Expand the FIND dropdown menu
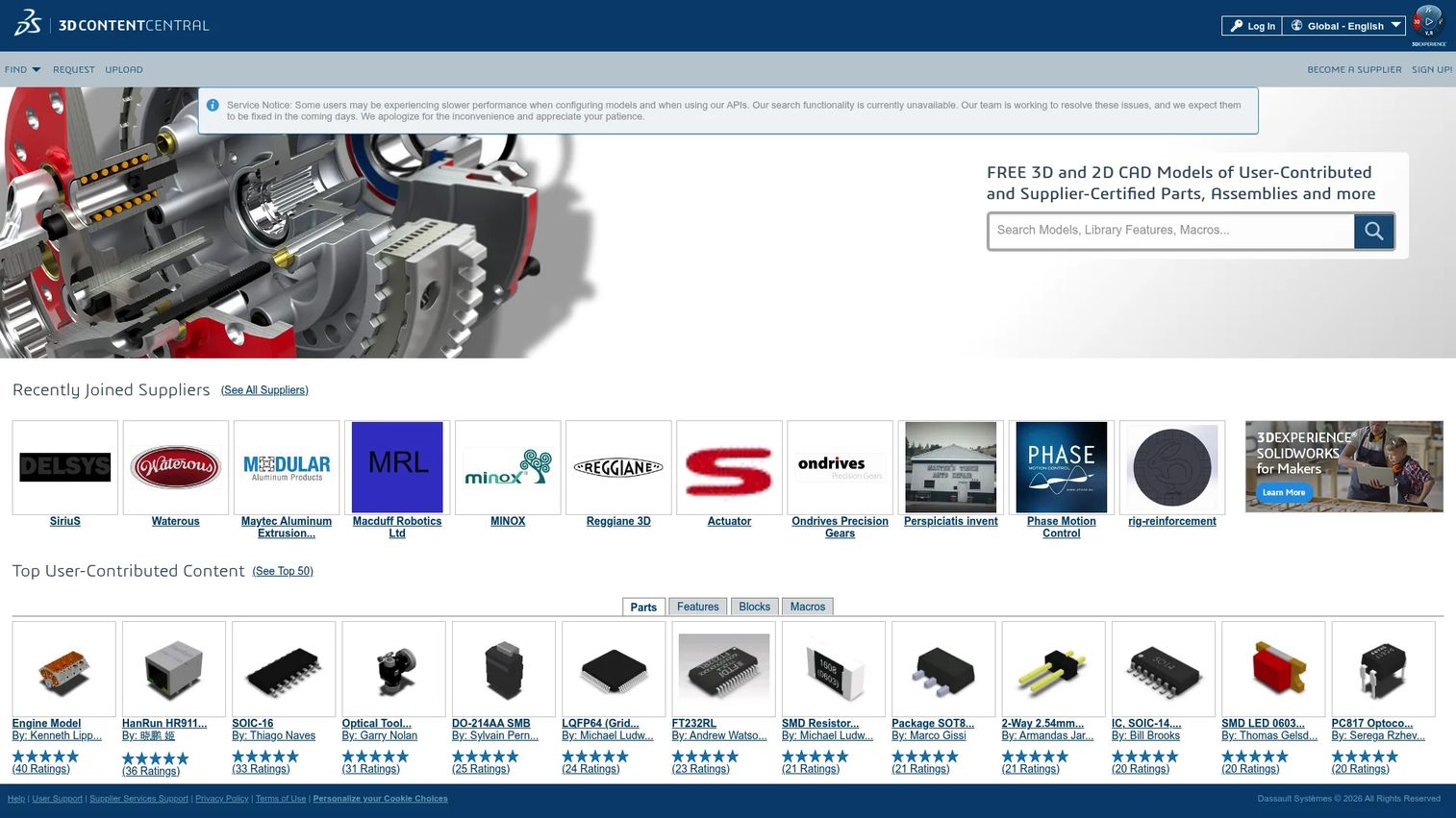The height and width of the screenshot is (818, 1456). click(x=22, y=69)
